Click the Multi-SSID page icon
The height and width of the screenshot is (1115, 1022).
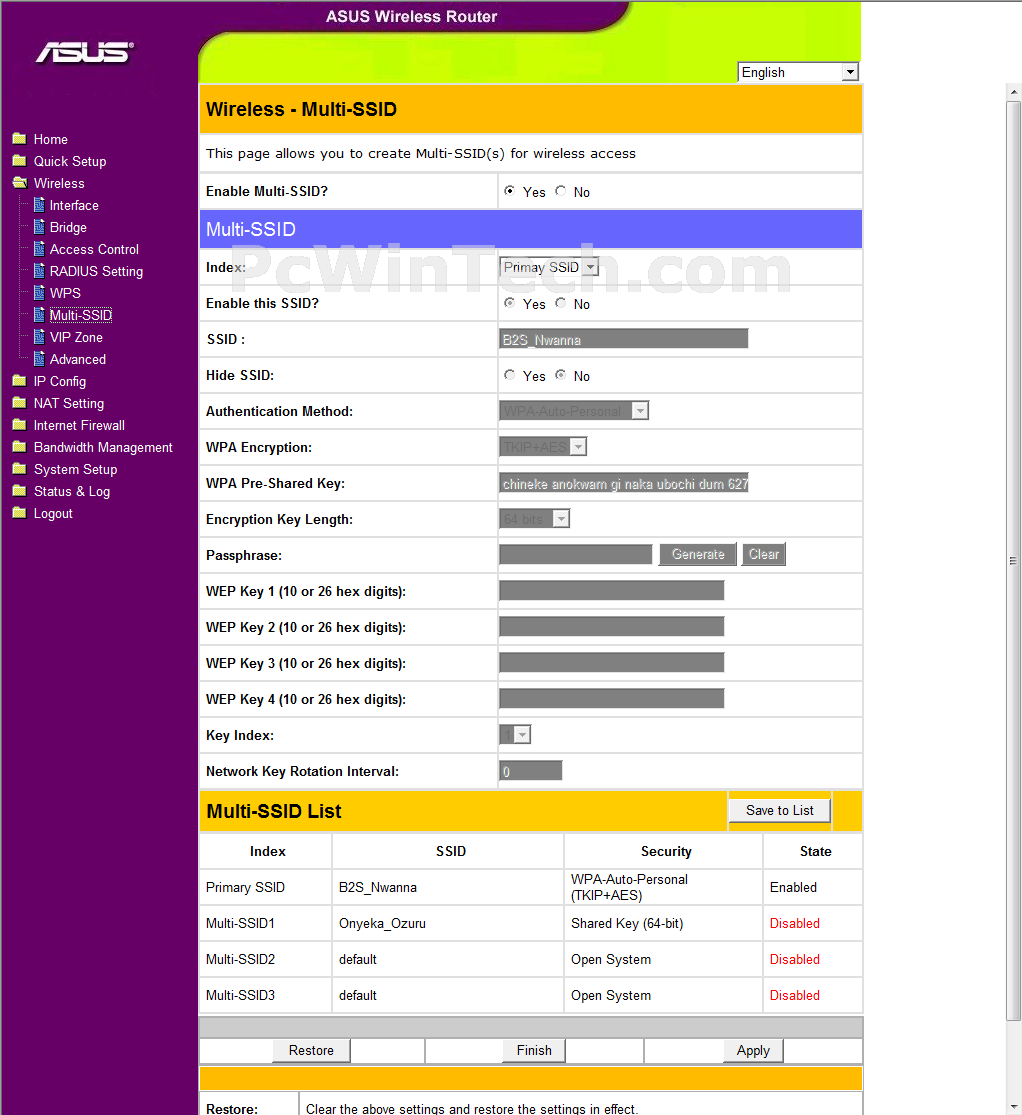(40, 315)
